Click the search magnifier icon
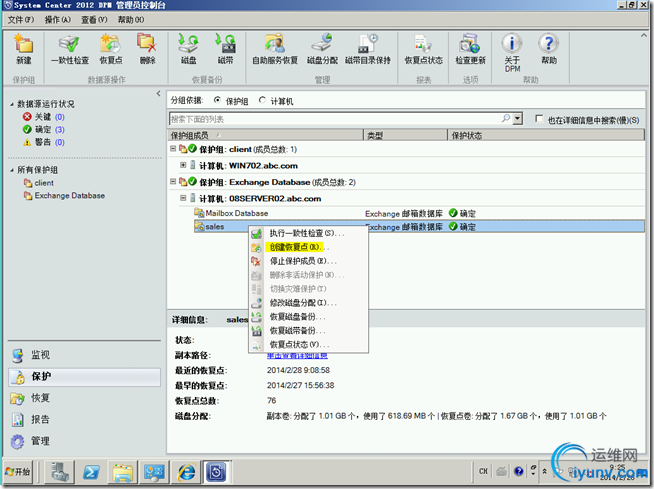This screenshot has width=654, height=489. [506, 118]
